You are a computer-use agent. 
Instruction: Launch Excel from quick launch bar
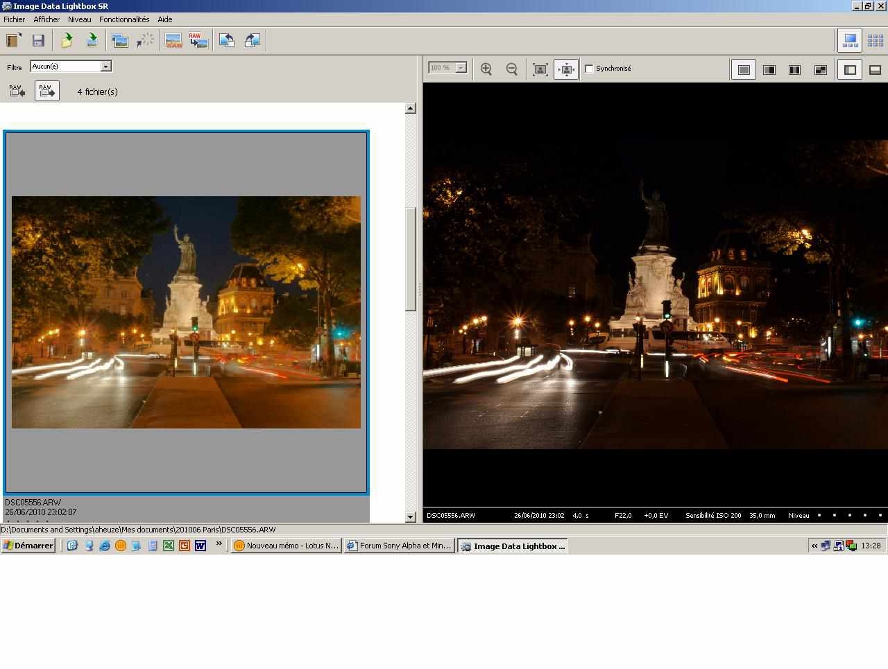pos(168,546)
